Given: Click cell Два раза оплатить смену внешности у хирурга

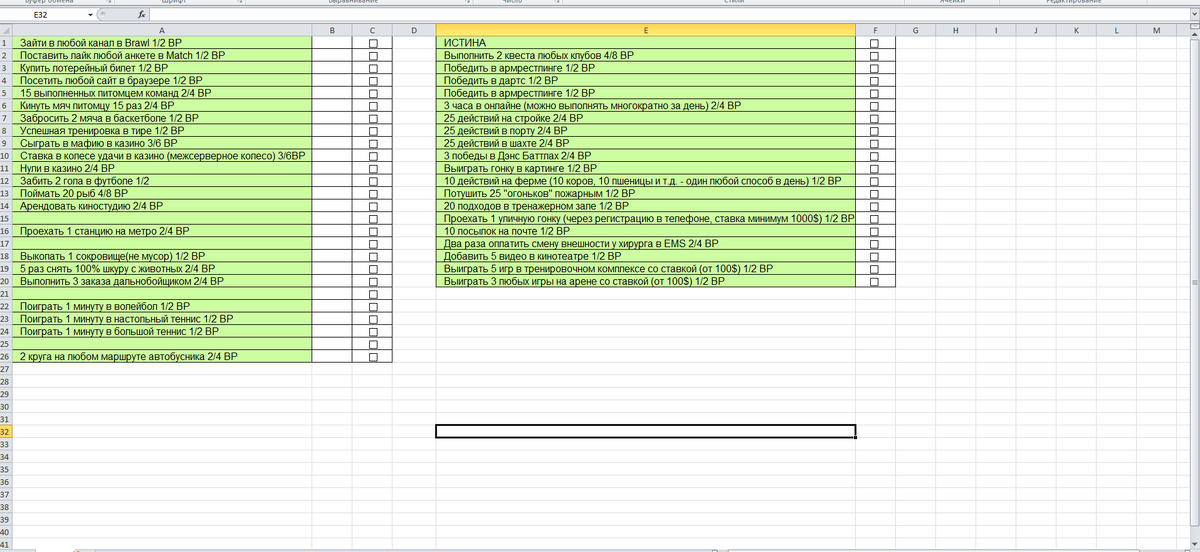Looking at the screenshot, I should click(645, 243).
